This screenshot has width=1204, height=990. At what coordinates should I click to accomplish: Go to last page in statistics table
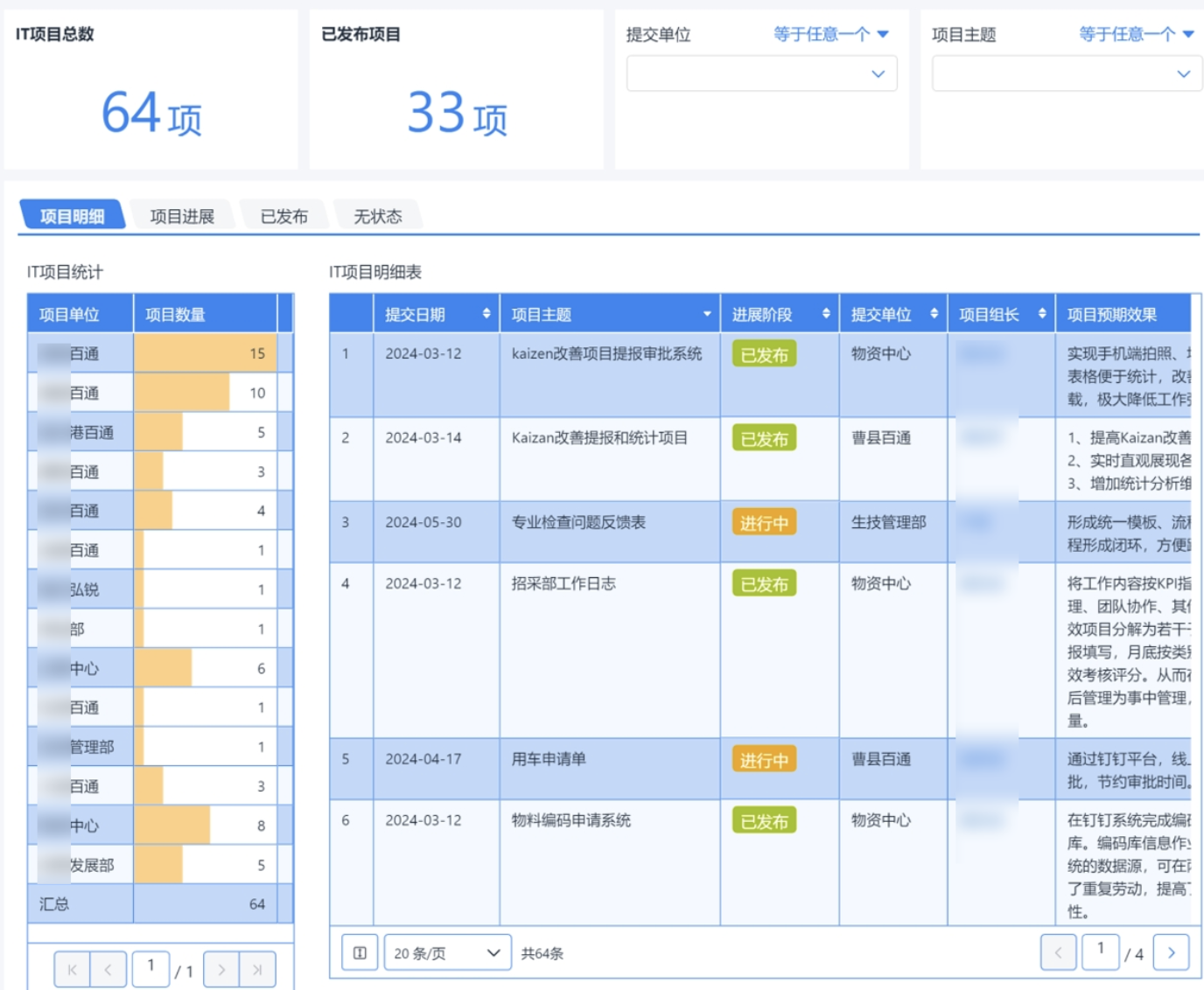click(x=257, y=970)
